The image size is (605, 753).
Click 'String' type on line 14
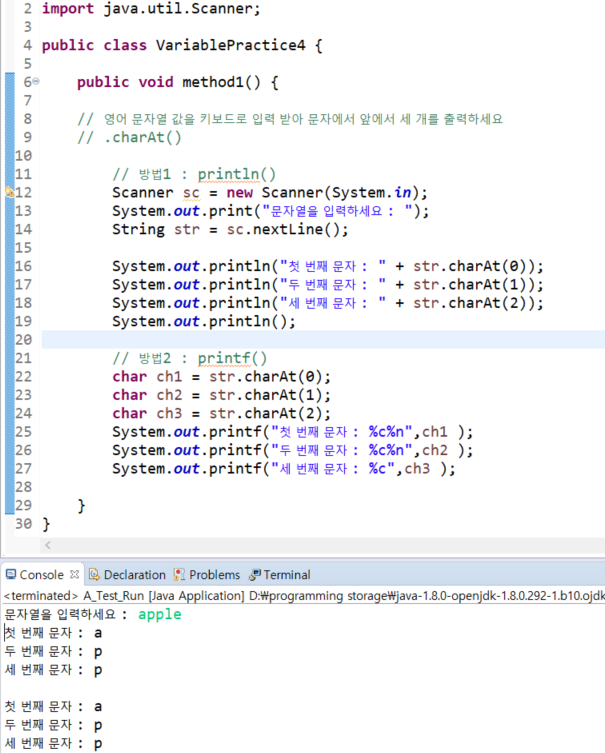coord(138,230)
